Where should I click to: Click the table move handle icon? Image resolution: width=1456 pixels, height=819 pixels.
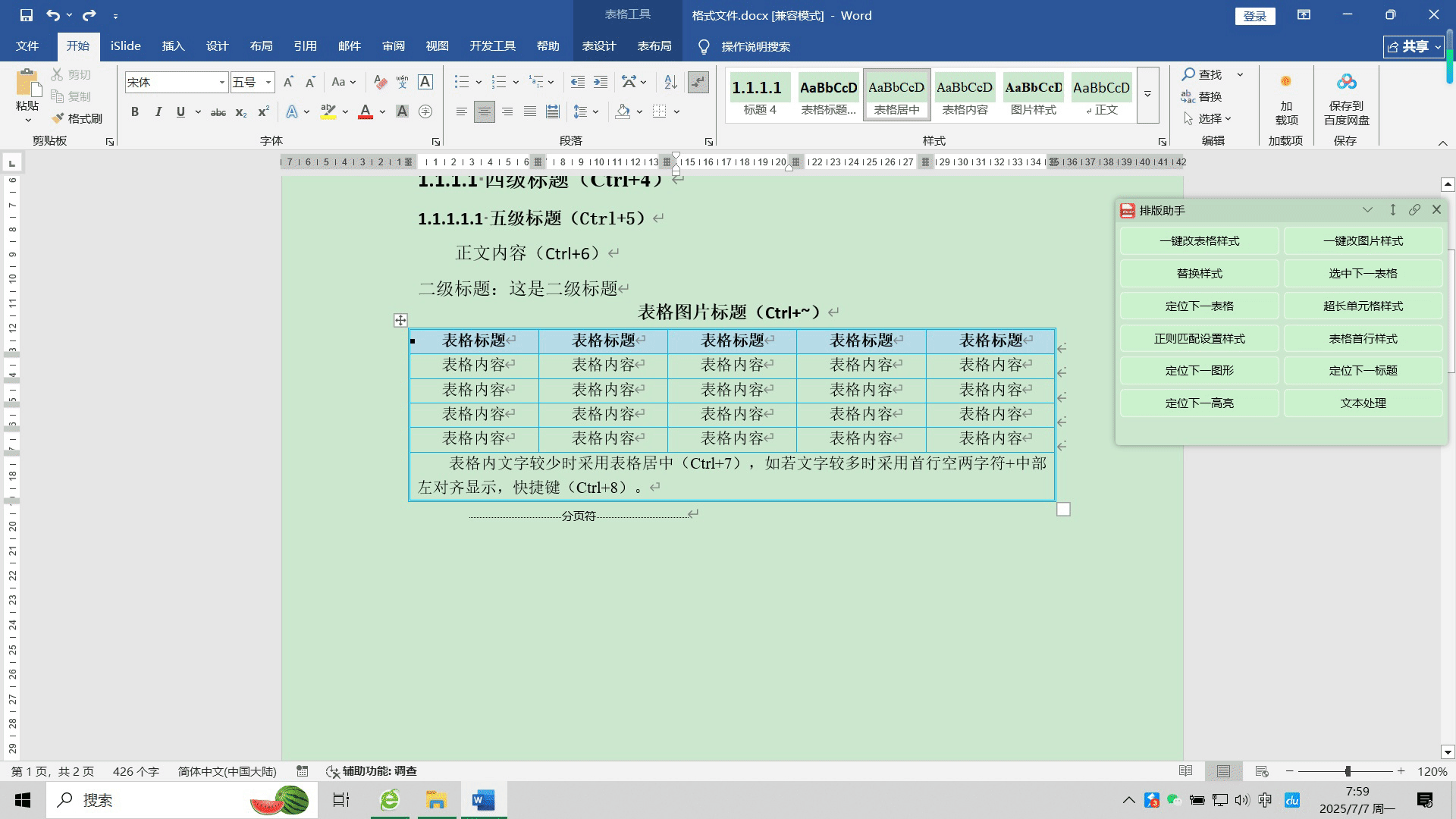click(x=400, y=321)
